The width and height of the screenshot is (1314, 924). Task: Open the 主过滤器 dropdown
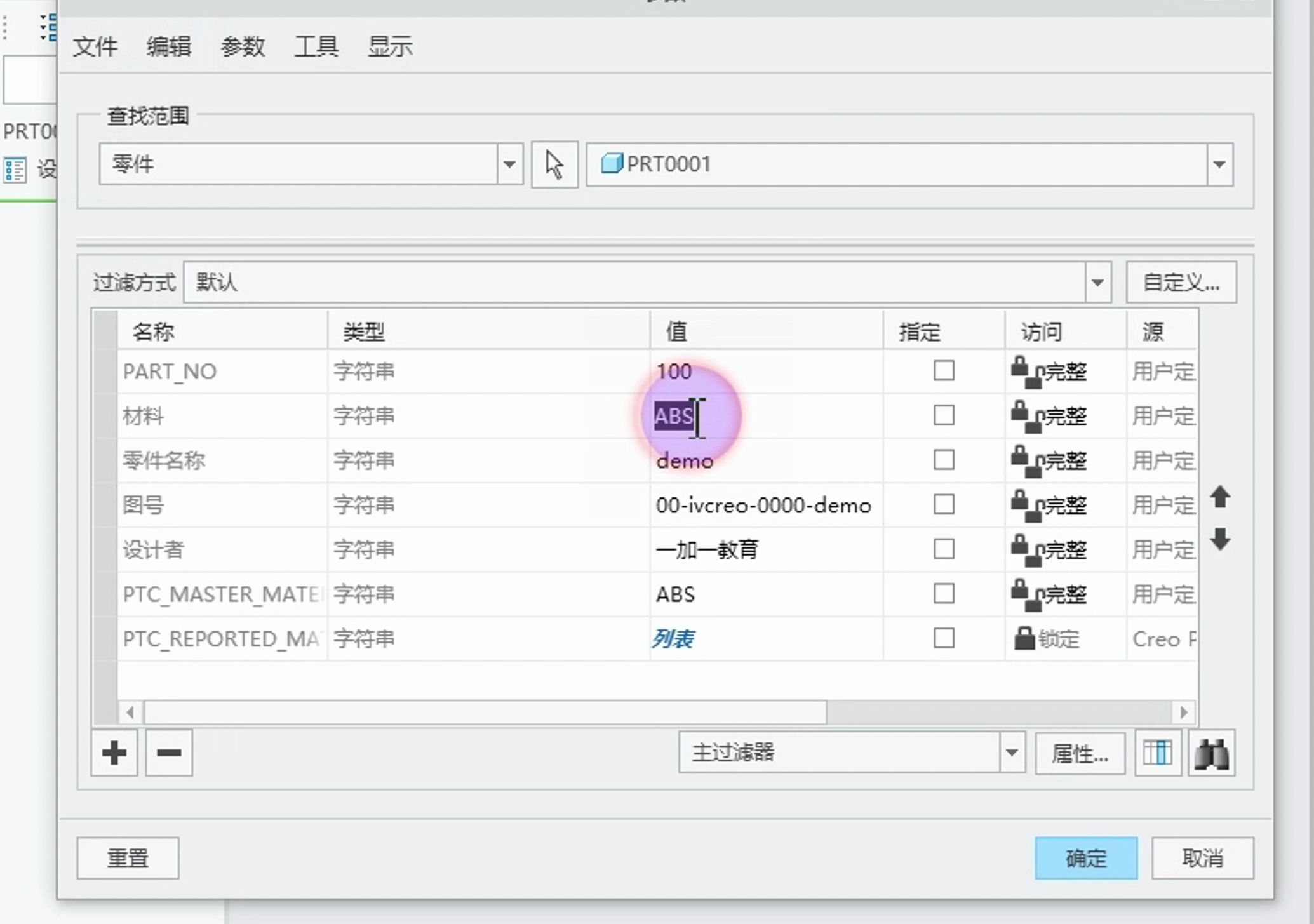(1011, 753)
